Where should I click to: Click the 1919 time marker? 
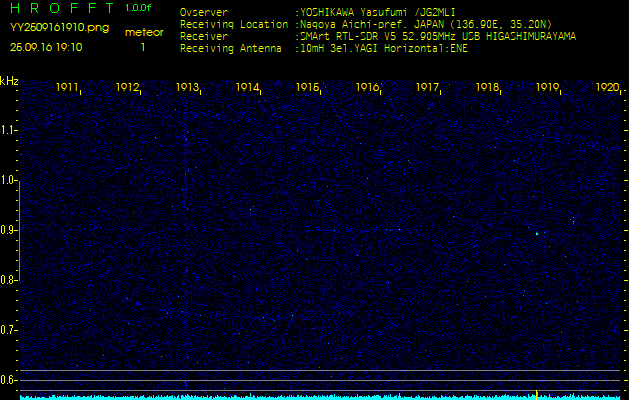pos(547,88)
